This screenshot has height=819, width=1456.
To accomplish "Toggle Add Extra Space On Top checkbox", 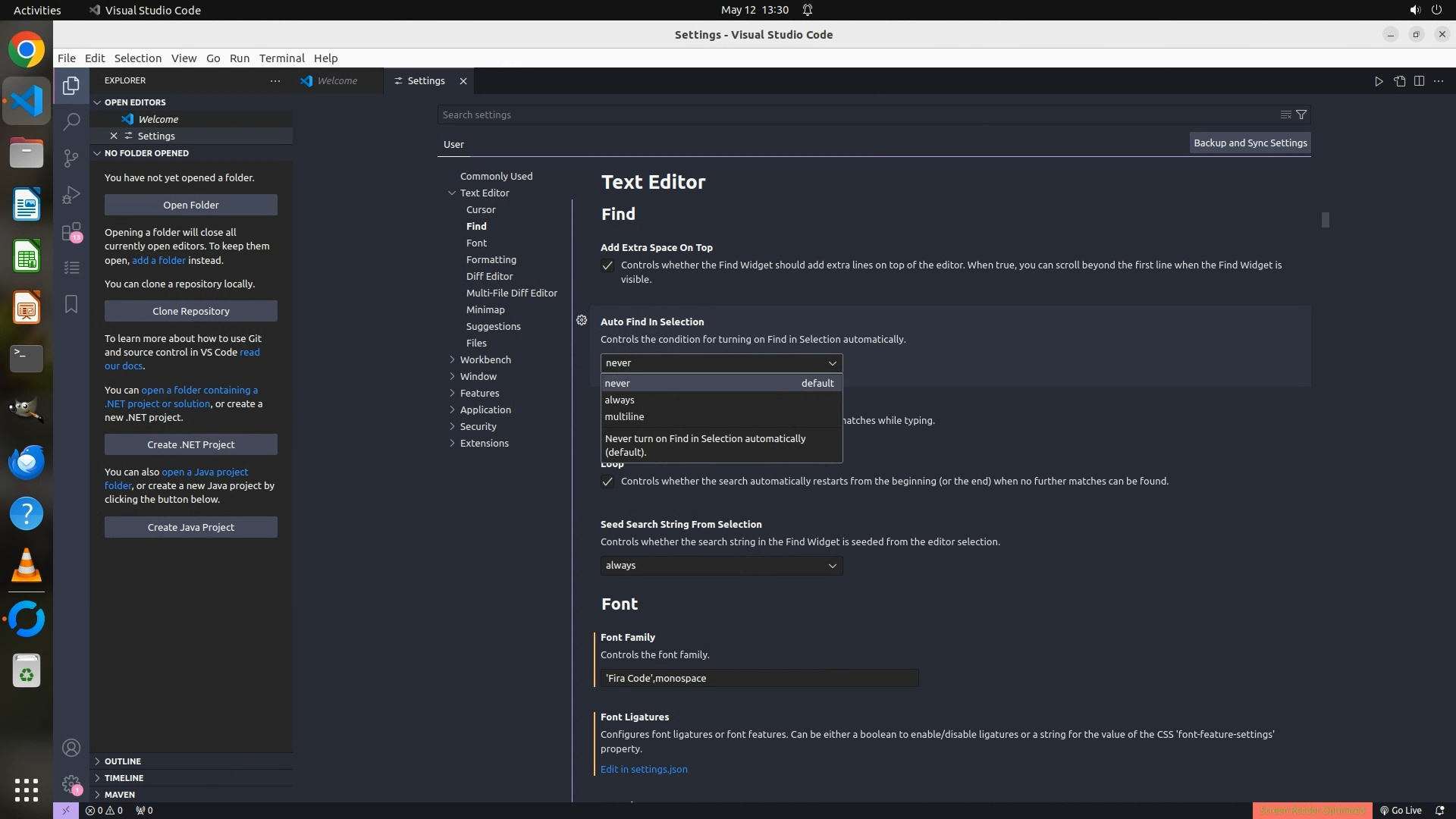I will tap(607, 265).
